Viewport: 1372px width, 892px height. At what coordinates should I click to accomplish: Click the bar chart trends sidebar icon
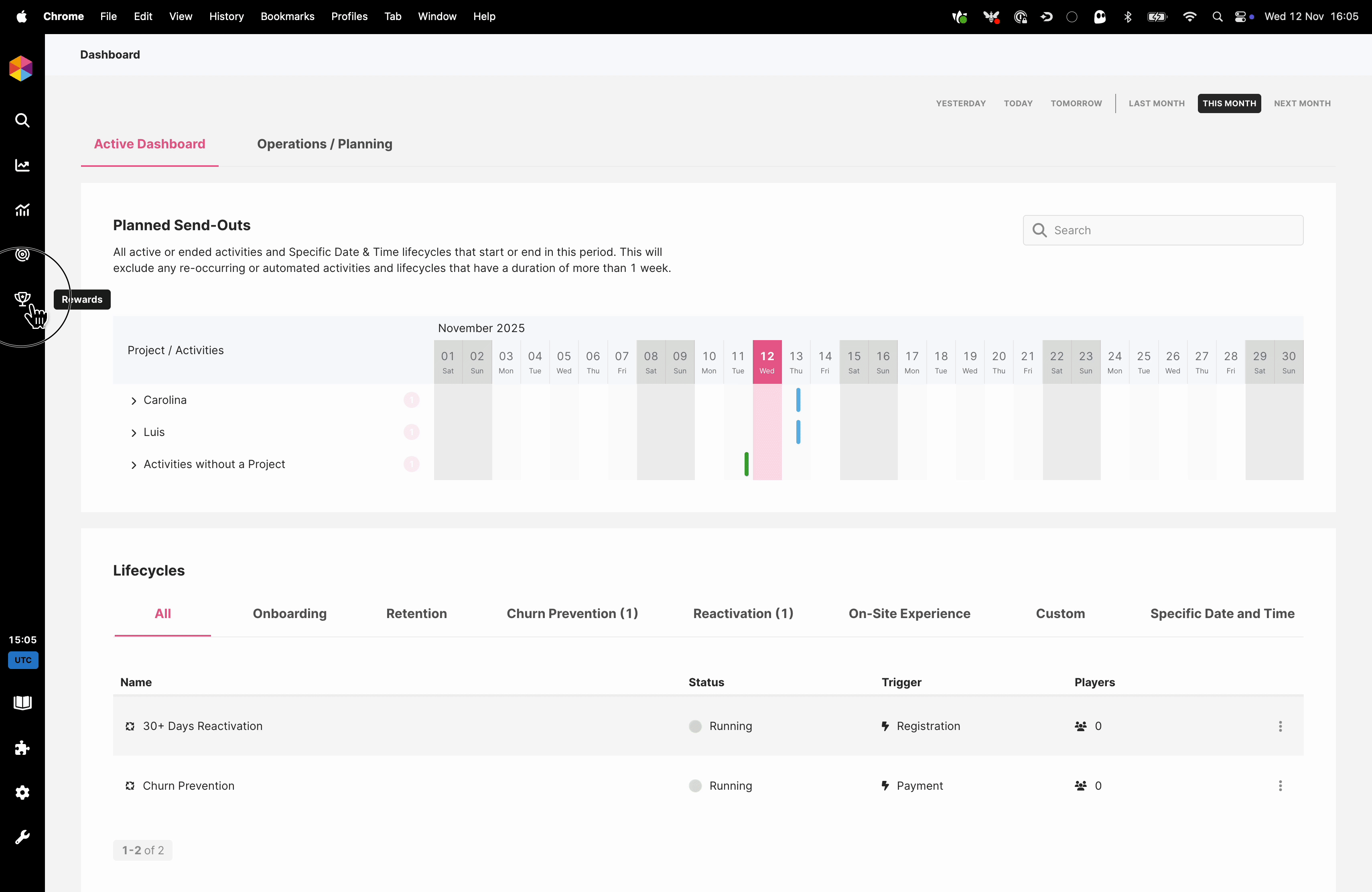tap(22, 210)
